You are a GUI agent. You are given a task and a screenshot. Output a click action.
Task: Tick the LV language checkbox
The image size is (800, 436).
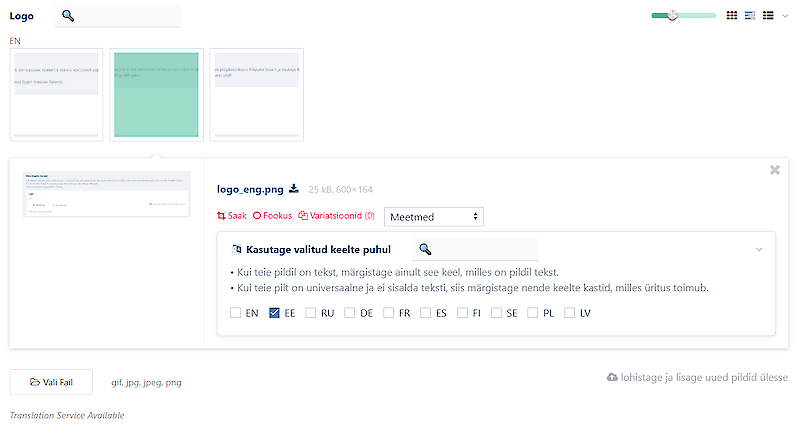coord(571,313)
